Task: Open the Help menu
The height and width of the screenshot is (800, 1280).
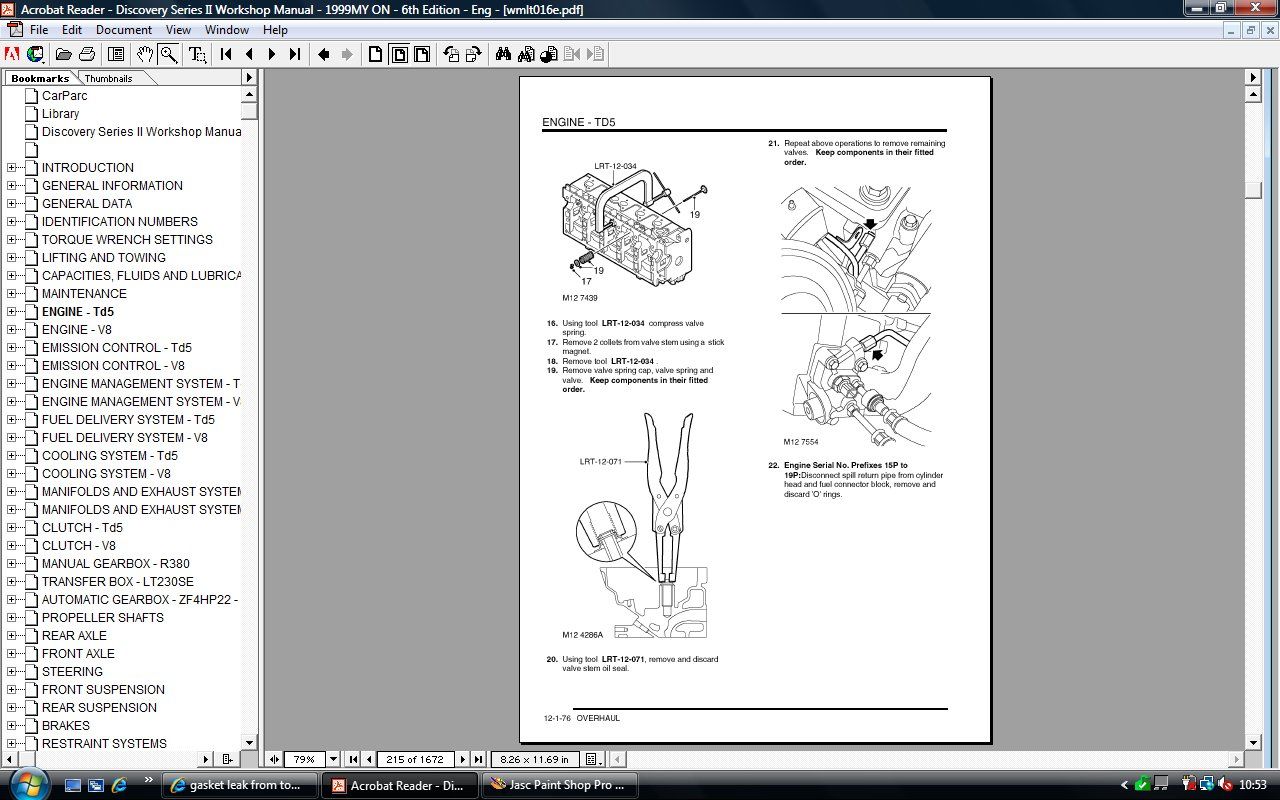Action: (275, 30)
